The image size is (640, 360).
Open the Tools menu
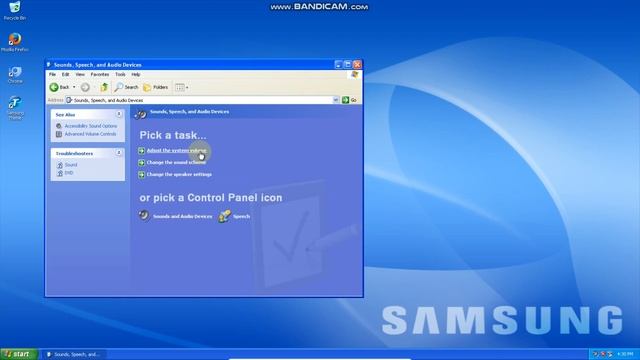[120, 74]
